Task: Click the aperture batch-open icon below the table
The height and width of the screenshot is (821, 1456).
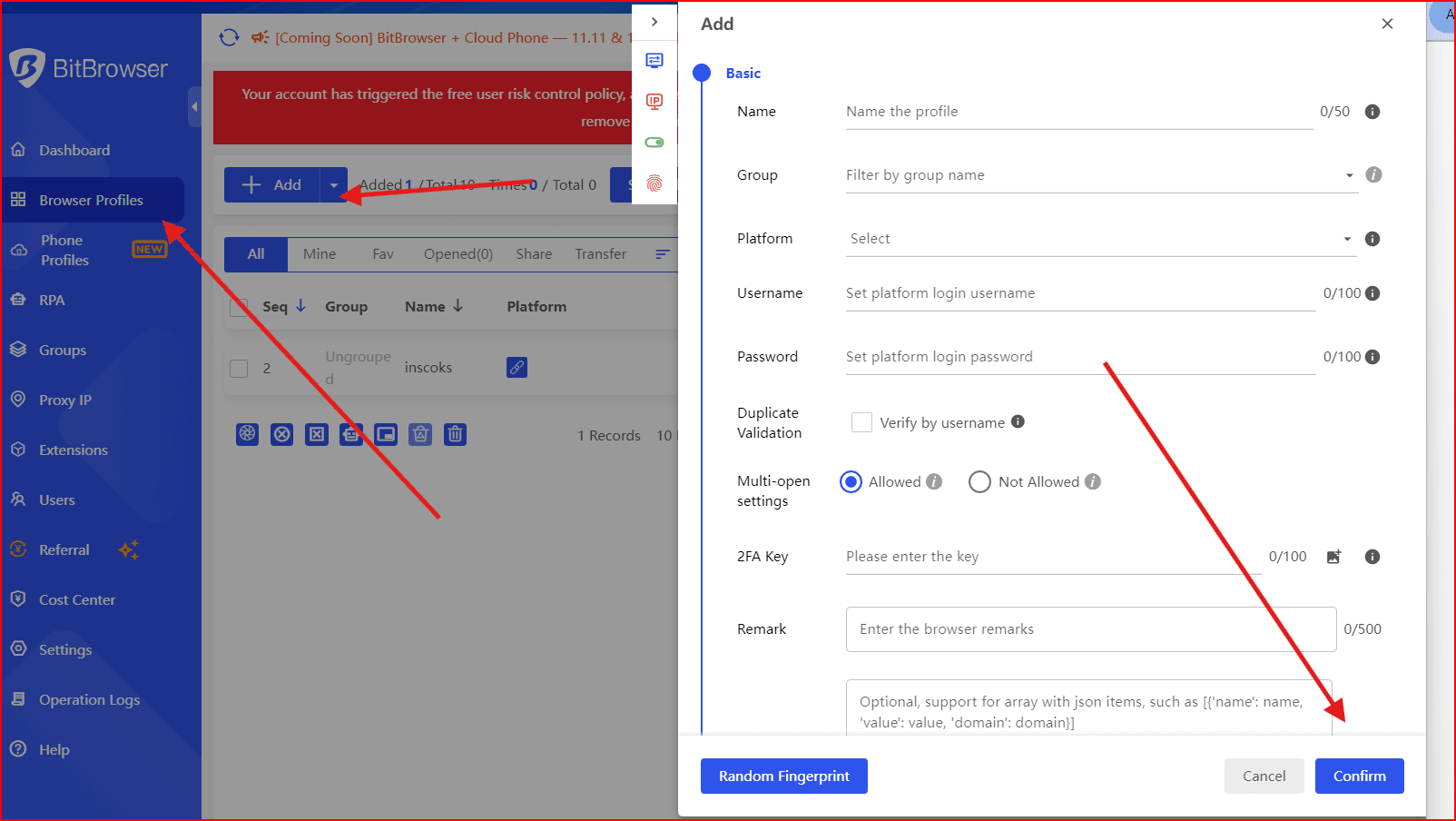Action: 248,434
